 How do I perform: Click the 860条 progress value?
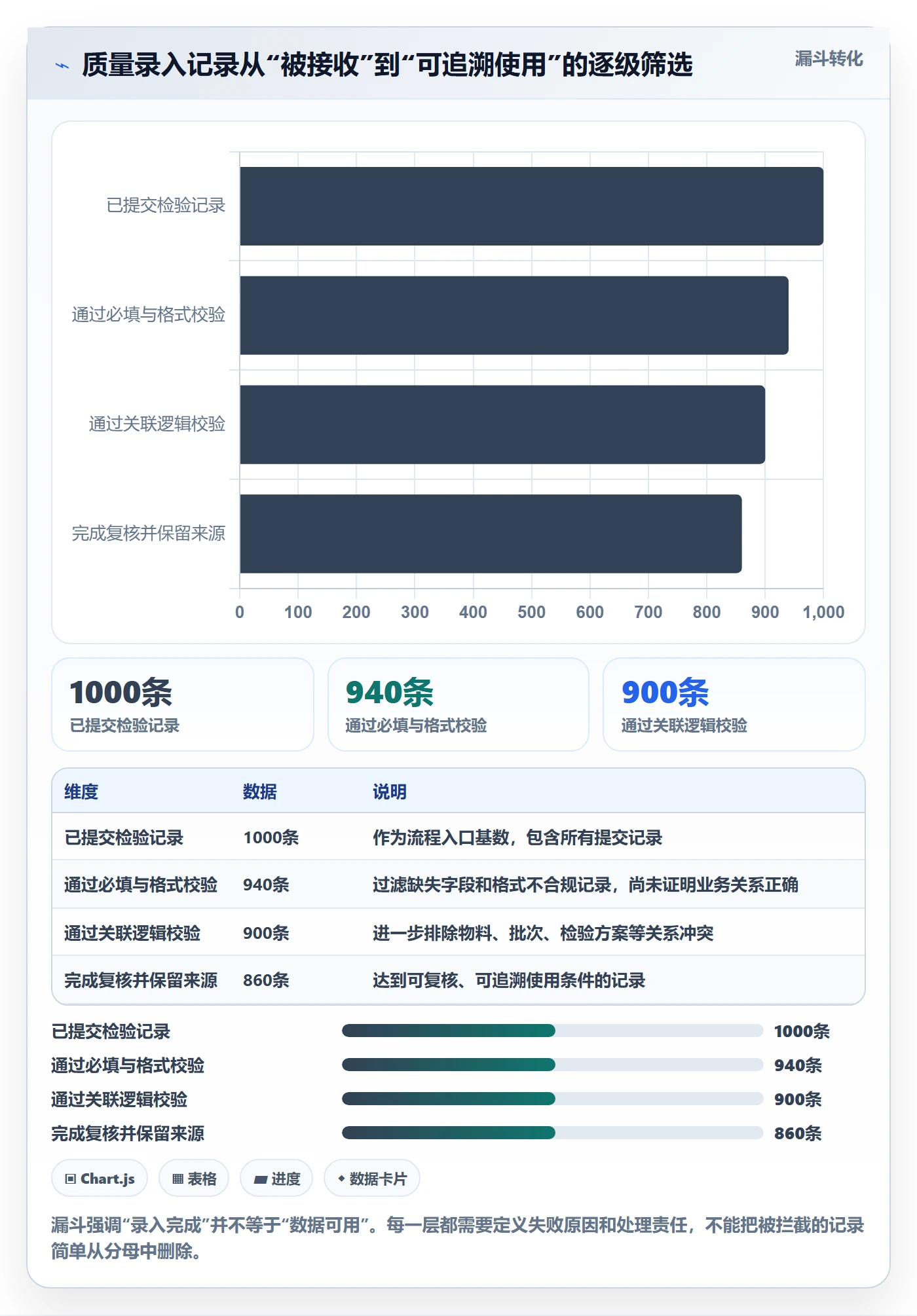(x=798, y=1133)
